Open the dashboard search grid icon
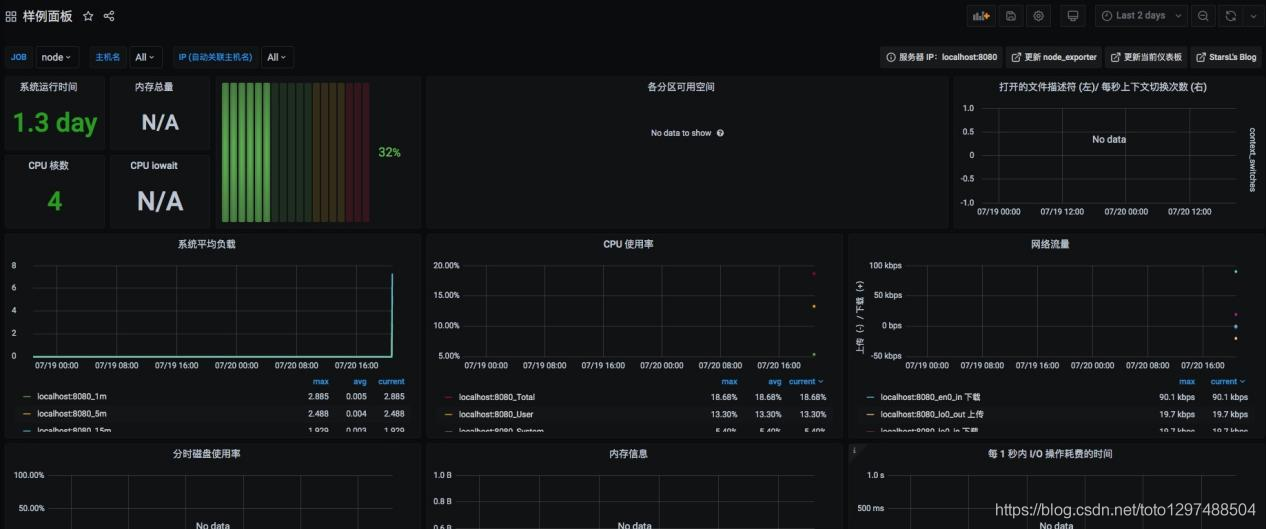The image size is (1266, 529). (x=11, y=16)
